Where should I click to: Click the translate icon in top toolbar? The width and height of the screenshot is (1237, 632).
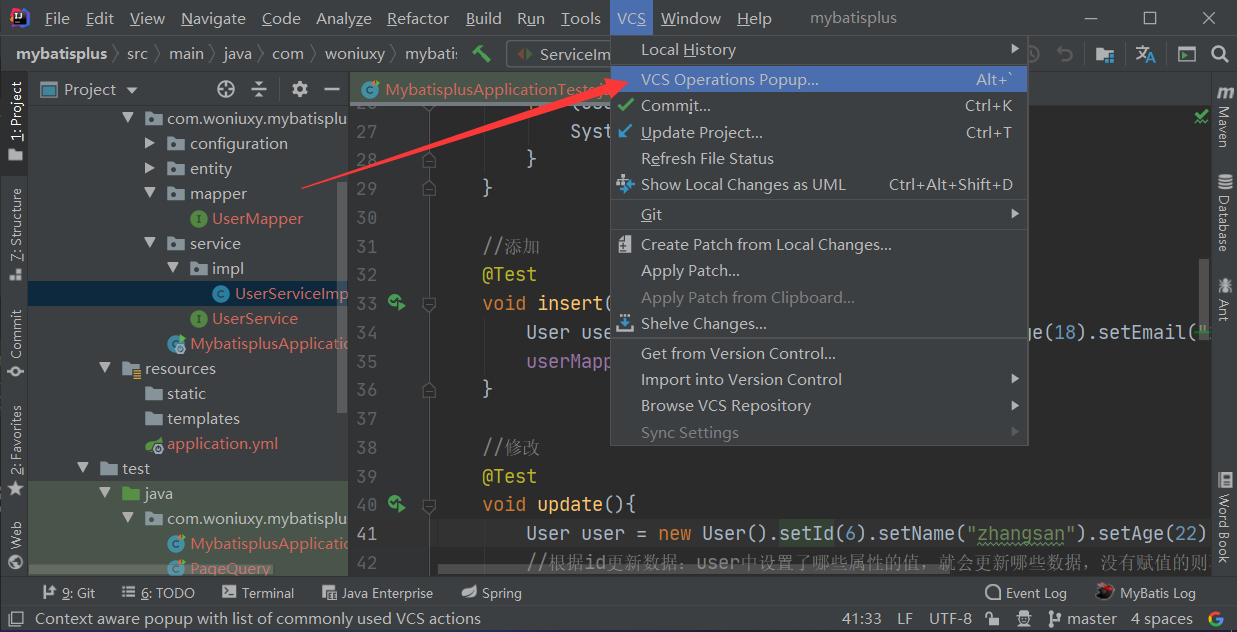pyautogui.click(x=1146, y=54)
